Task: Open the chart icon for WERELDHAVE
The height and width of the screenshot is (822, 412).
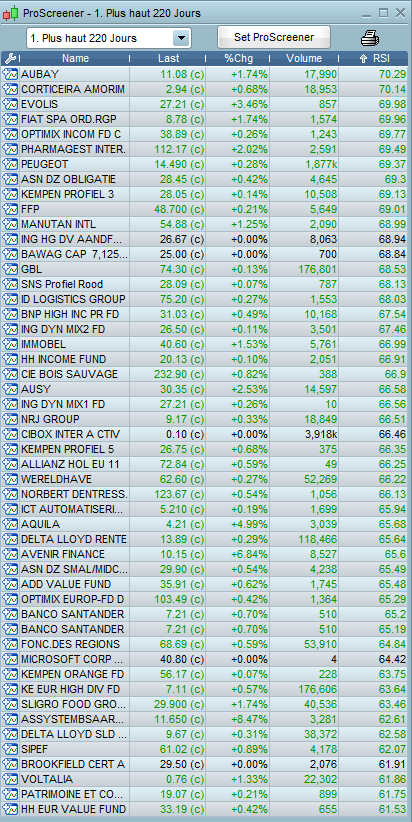Action: 10,479
